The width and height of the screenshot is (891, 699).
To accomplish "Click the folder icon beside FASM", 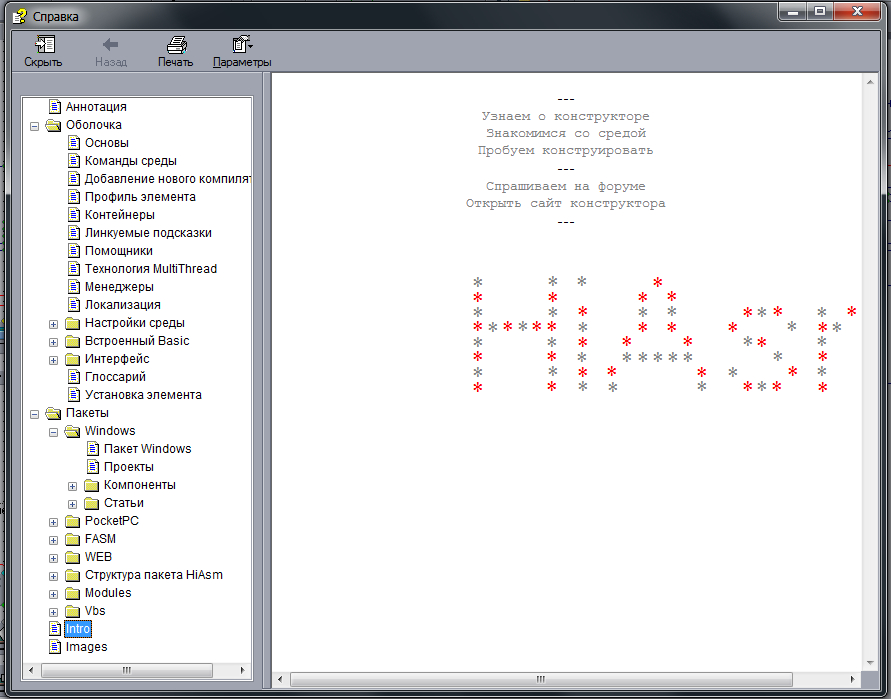I will pyautogui.click(x=72, y=539).
